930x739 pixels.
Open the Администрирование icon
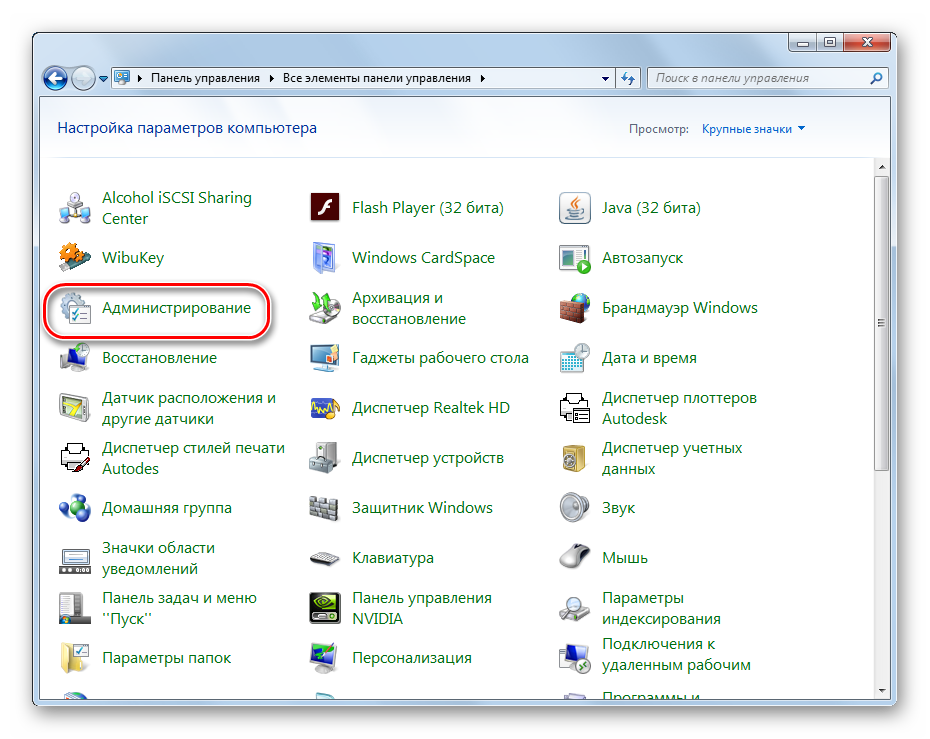pos(76,308)
